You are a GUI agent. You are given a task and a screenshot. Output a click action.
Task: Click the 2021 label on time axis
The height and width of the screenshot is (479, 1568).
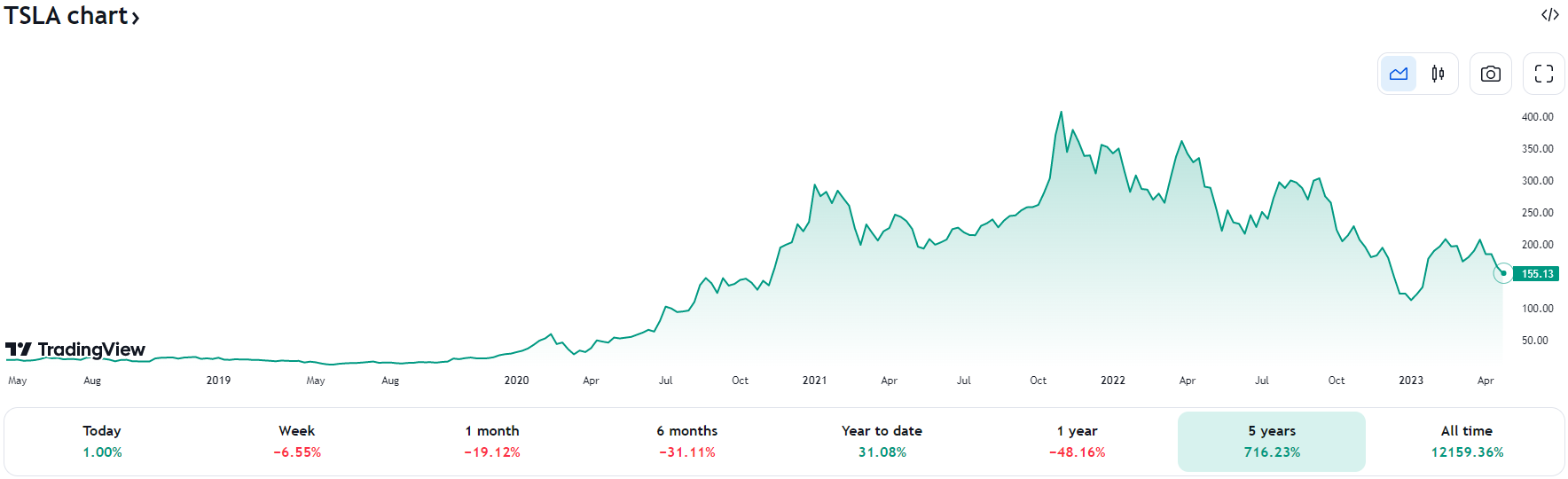click(814, 381)
